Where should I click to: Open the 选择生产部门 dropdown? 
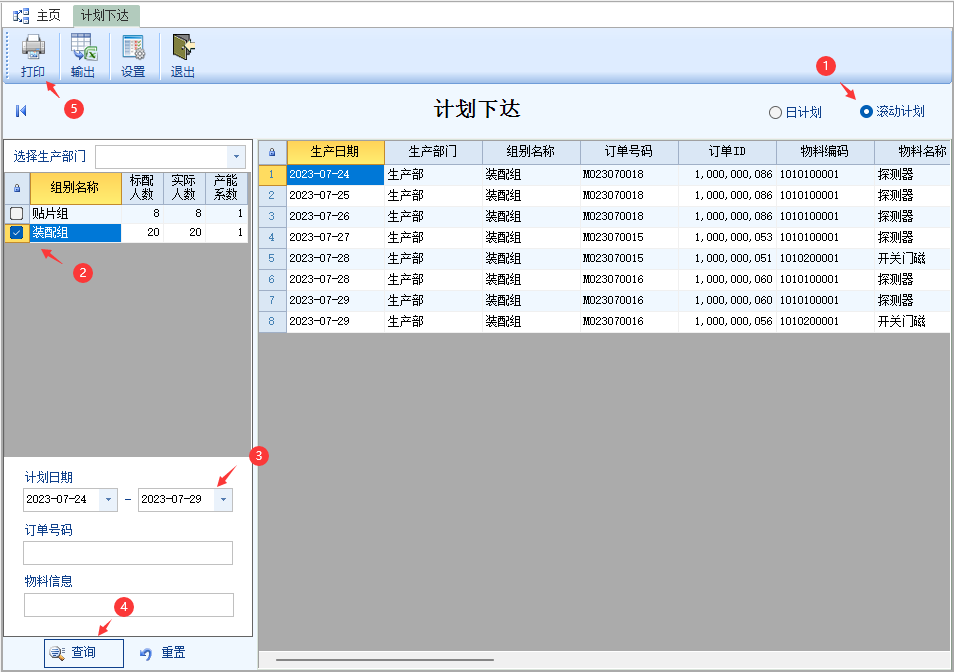point(236,157)
